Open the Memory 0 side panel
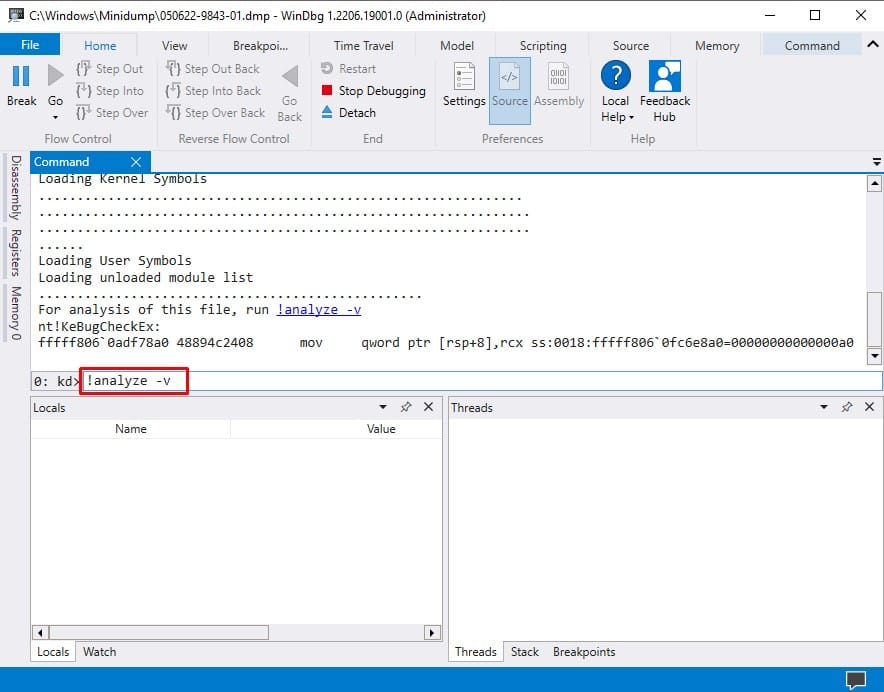Screen dimensions: 884x692 tap(16, 313)
